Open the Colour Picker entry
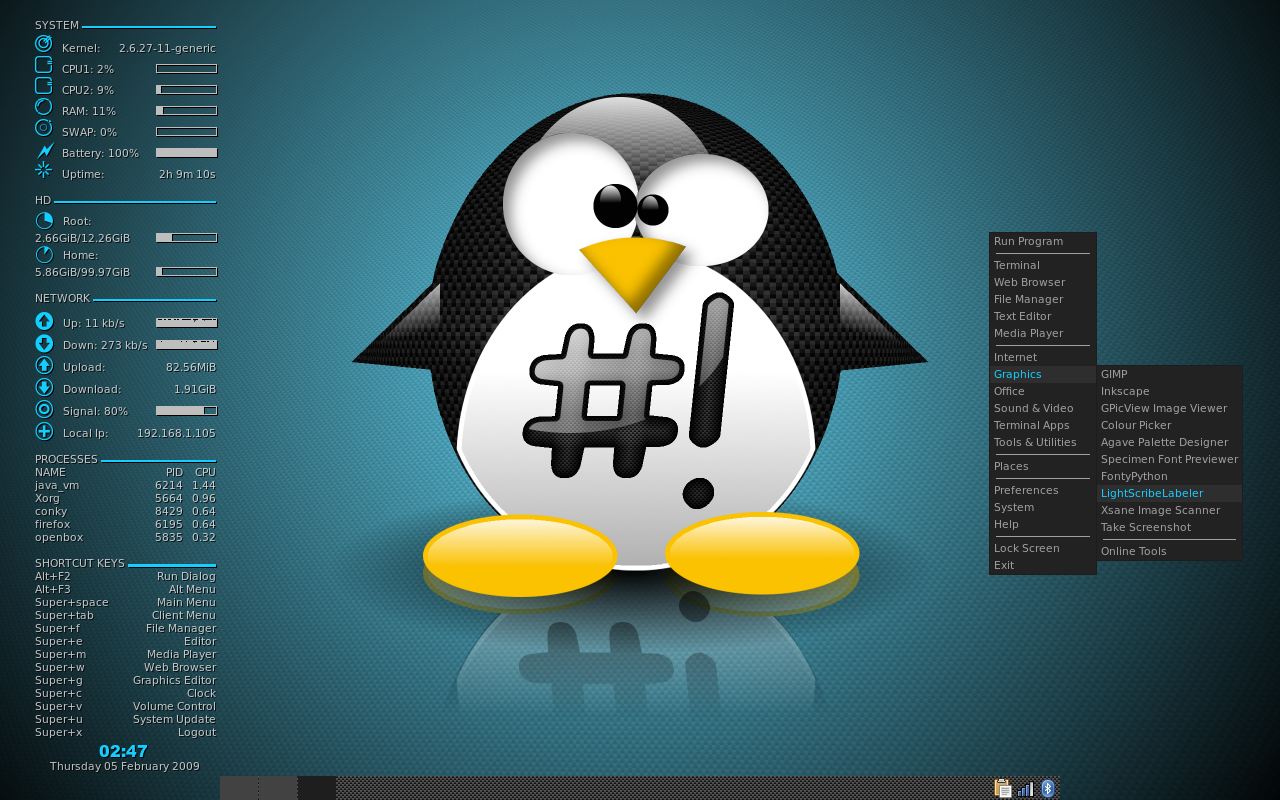This screenshot has width=1280, height=800. 1170,425
